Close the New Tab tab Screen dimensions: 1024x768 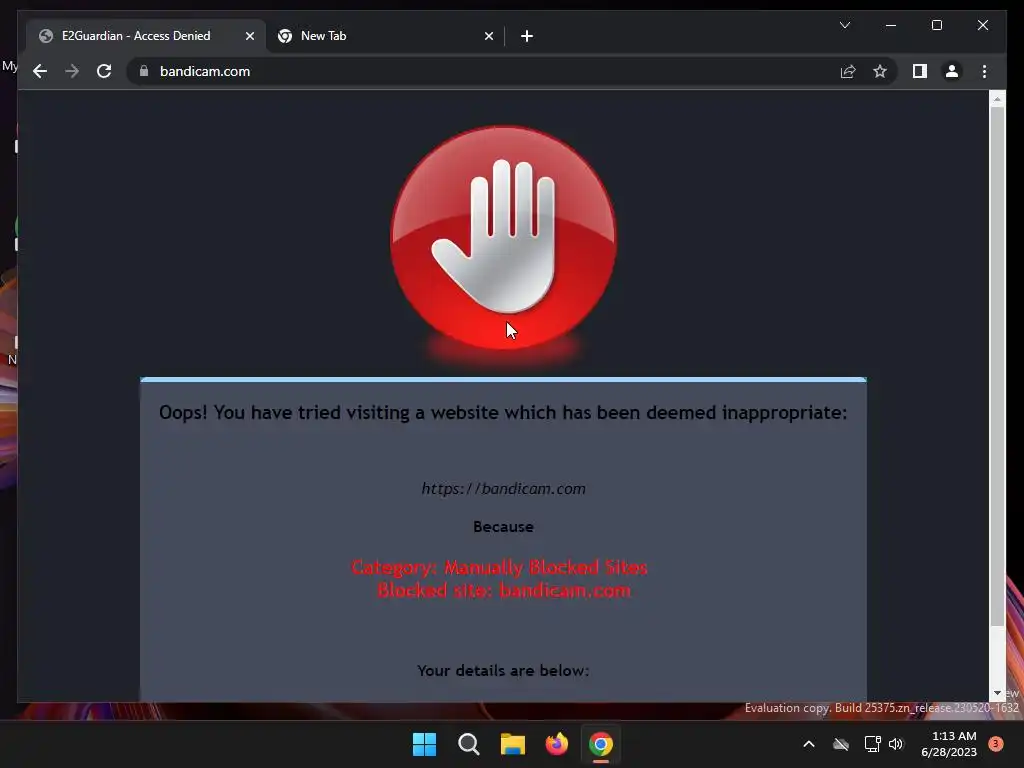tap(488, 36)
